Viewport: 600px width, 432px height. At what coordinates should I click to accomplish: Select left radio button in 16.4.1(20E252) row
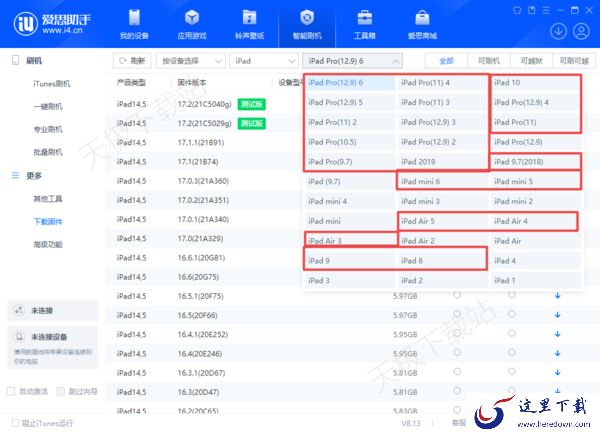point(457,333)
